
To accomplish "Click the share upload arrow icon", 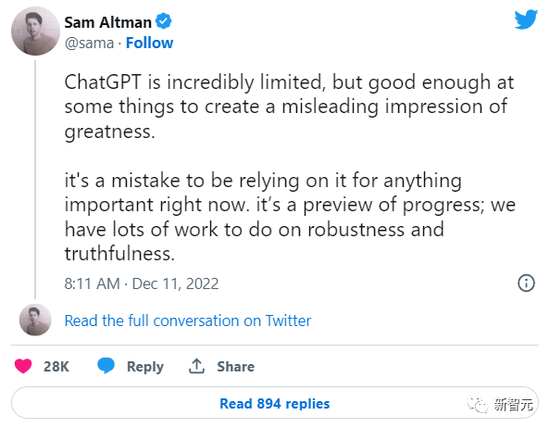I will coord(196,366).
